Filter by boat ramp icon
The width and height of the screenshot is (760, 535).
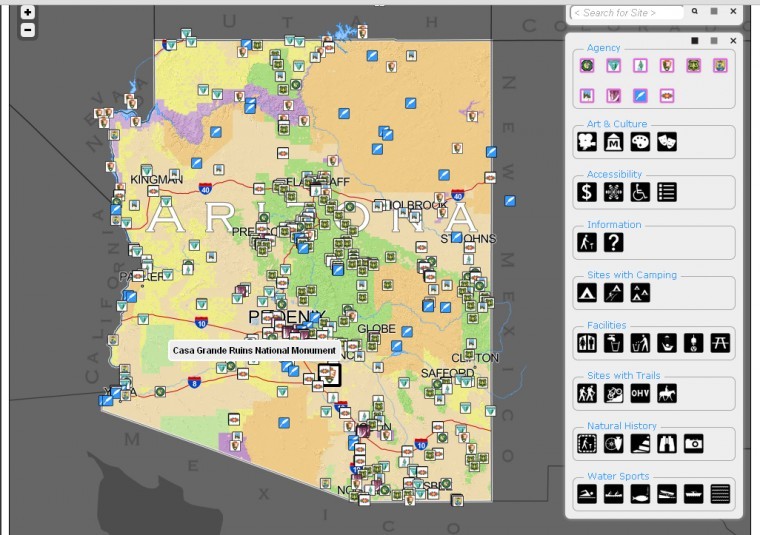click(667, 494)
